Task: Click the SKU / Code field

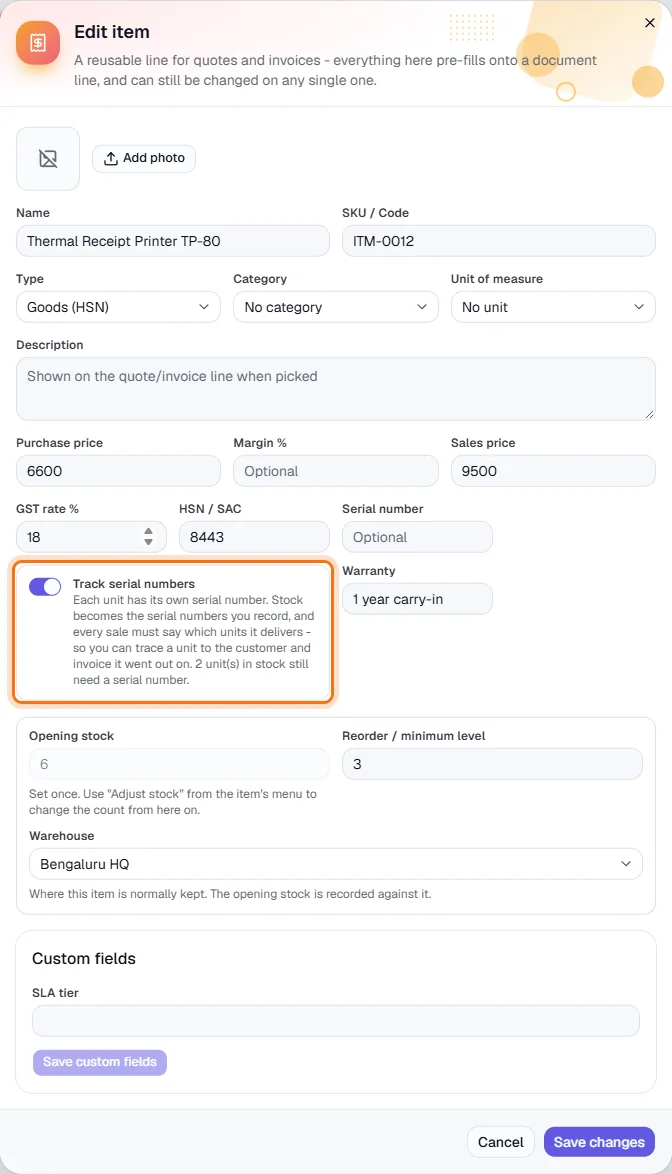Action: pyautogui.click(x=498, y=241)
